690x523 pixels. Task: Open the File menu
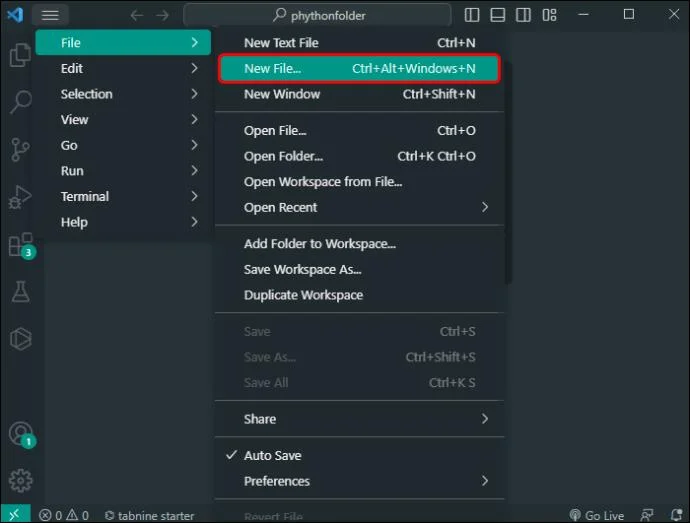pos(123,43)
